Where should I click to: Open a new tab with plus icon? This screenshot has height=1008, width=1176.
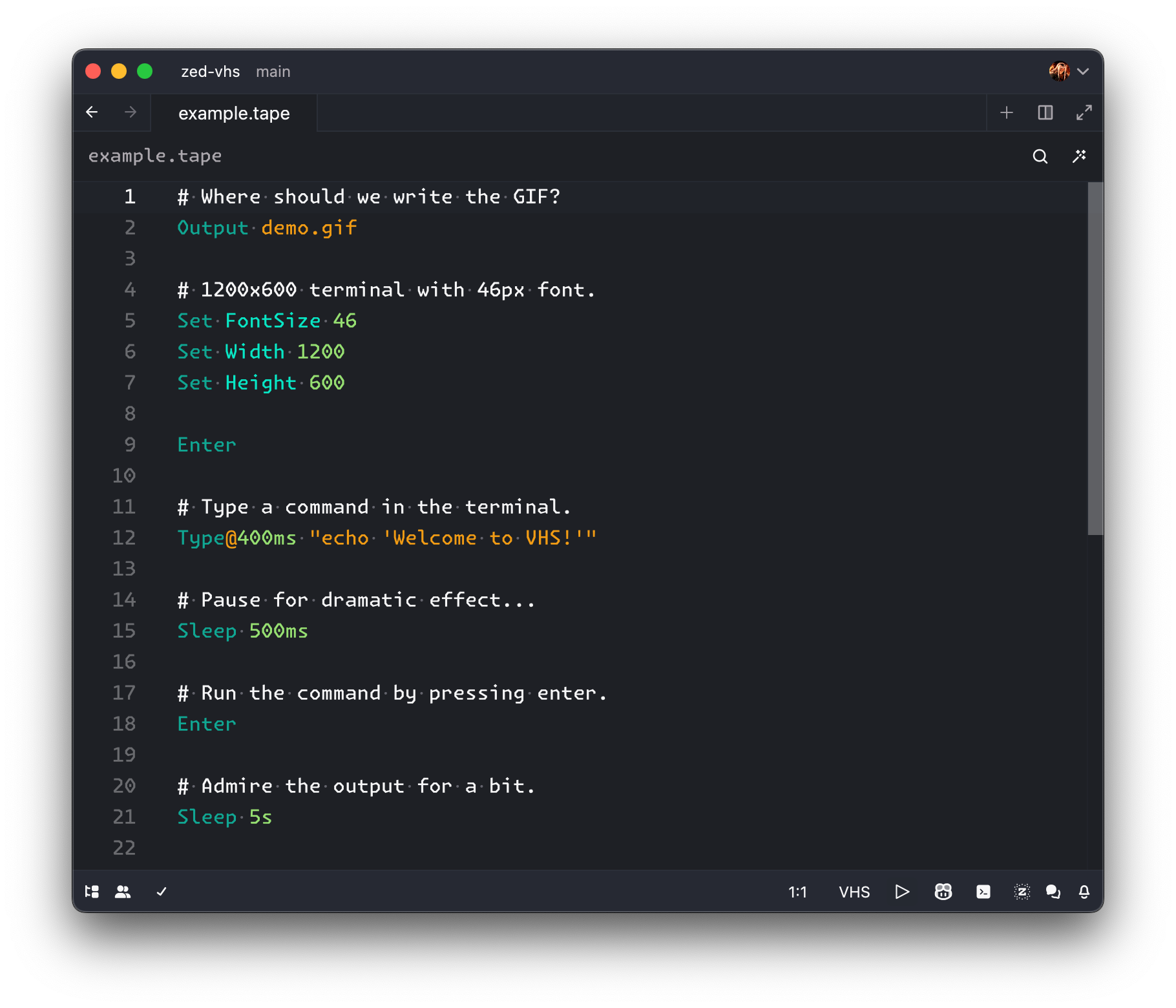tap(1007, 113)
